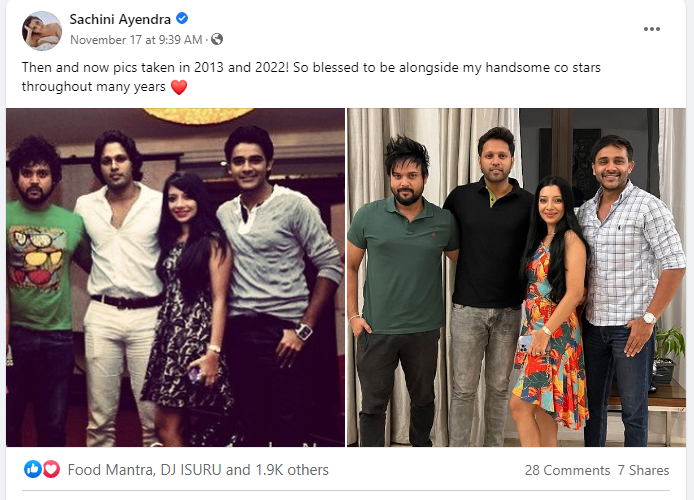
Task: View the 28 Comments
Action: (567, 470)
